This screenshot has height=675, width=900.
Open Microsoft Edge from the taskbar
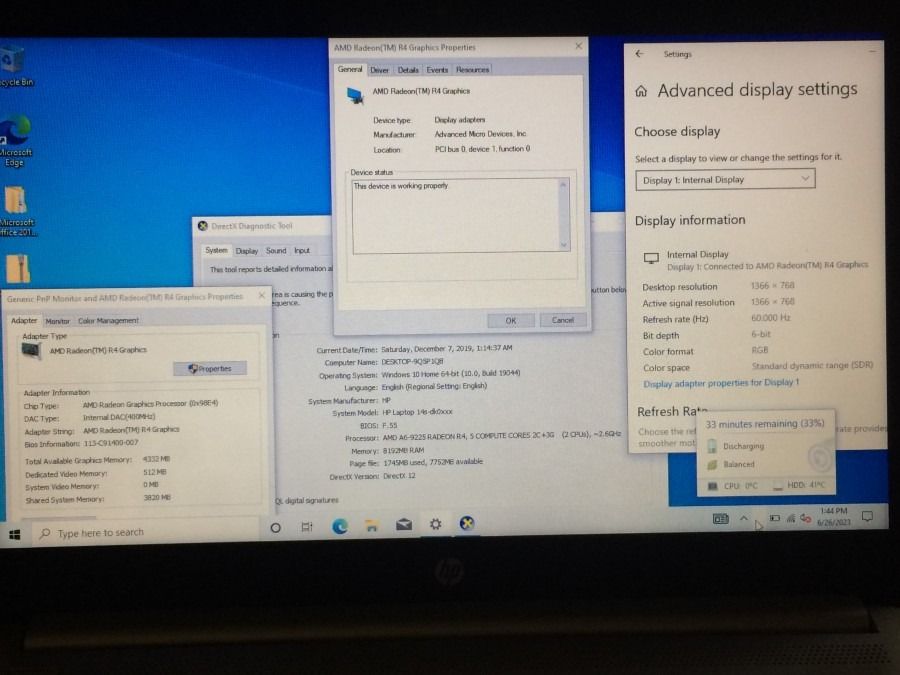340,523
